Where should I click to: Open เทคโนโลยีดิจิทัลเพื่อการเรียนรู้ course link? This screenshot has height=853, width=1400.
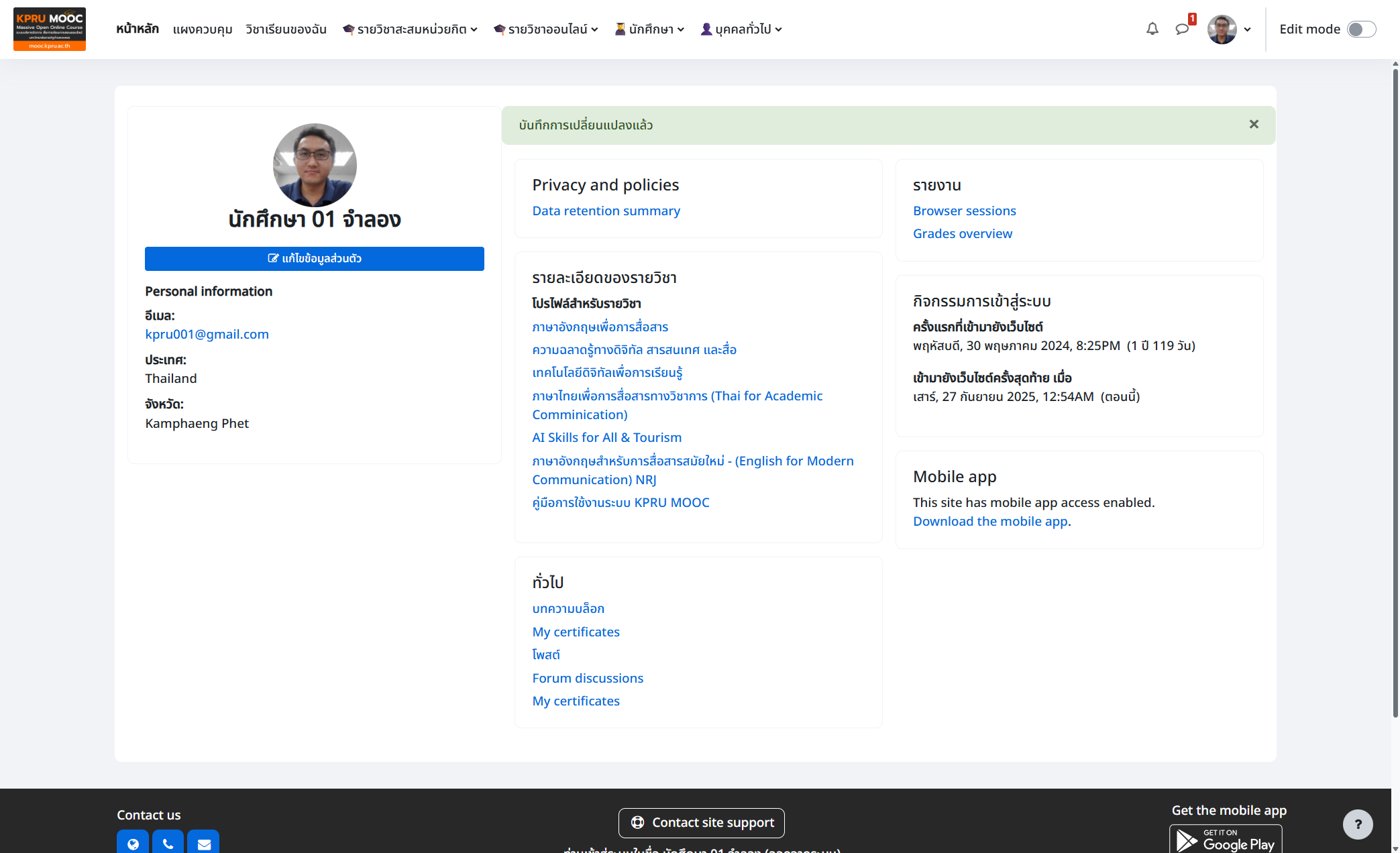607,373
